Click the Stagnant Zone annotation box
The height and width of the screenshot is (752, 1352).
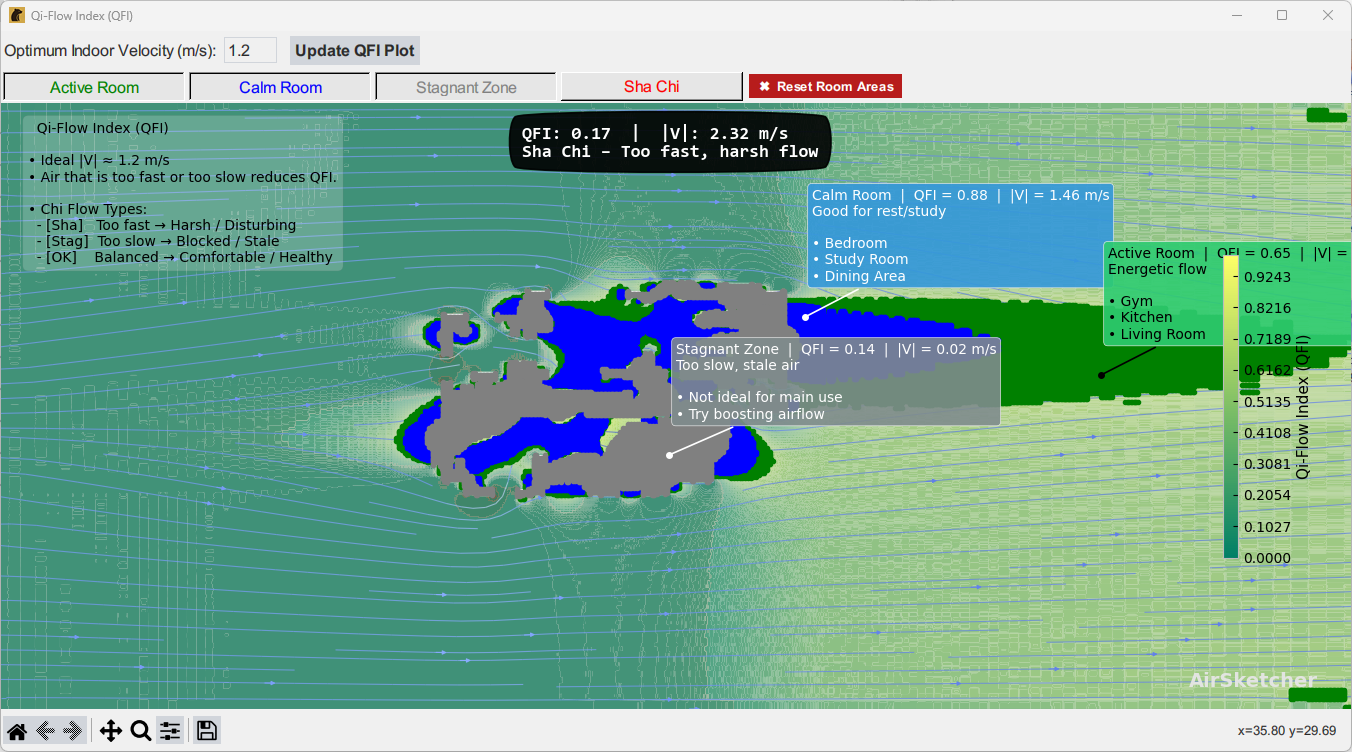coord(835,381)
